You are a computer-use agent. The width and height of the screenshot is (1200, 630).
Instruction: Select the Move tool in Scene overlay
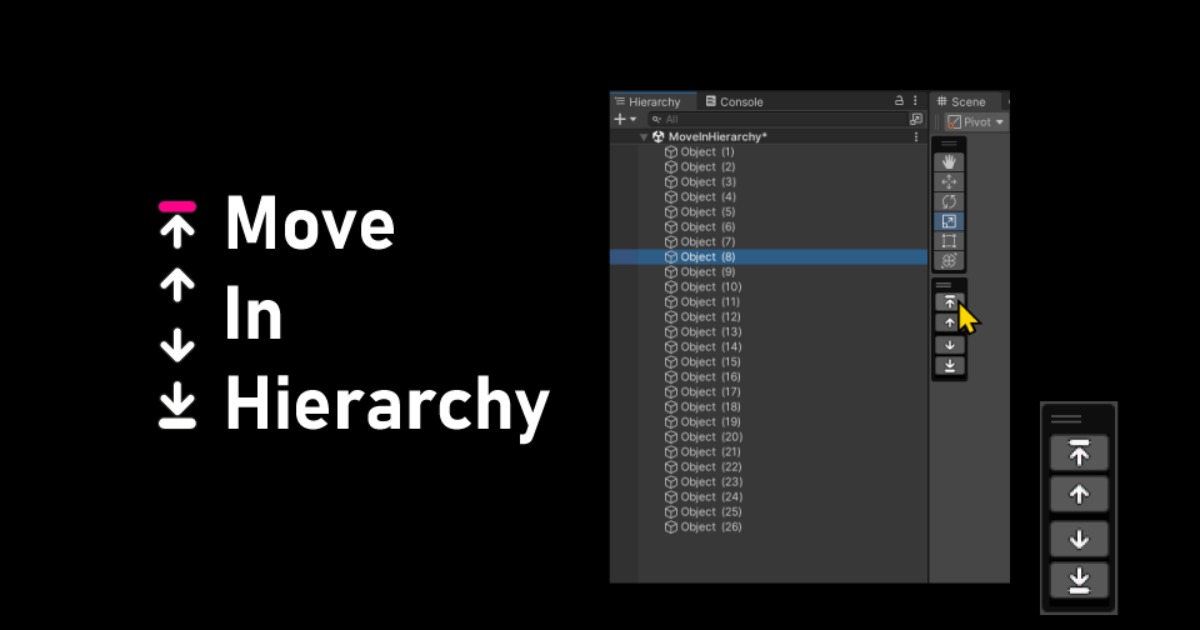pos(949,182)
